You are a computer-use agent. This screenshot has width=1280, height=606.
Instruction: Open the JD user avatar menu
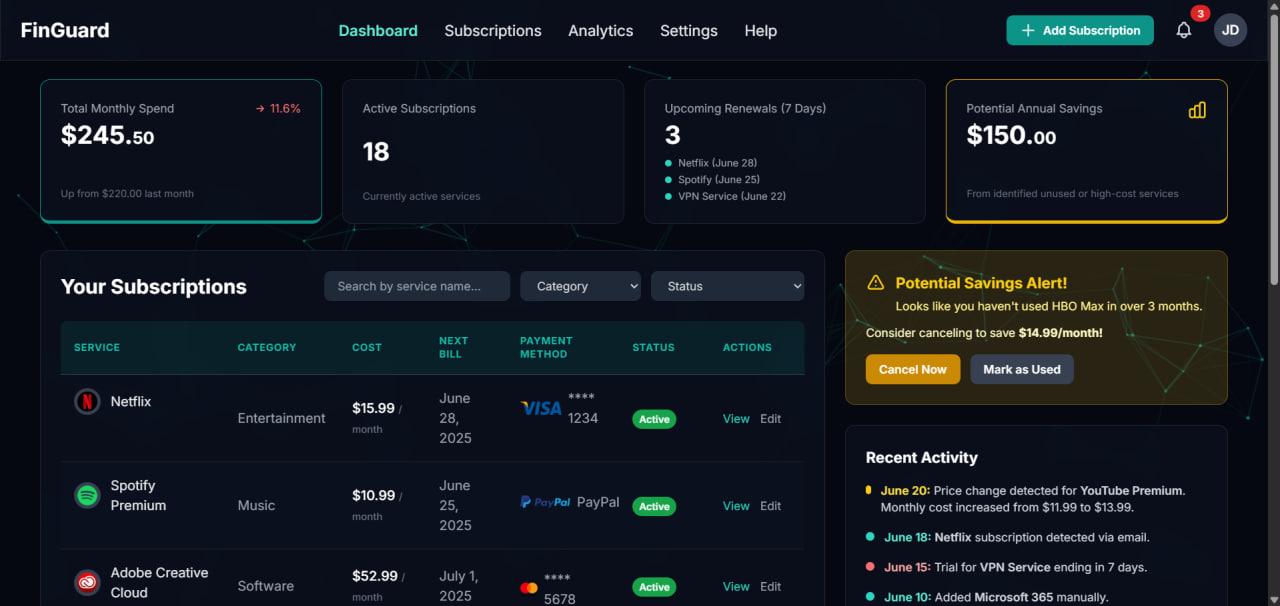point(1230,30)
